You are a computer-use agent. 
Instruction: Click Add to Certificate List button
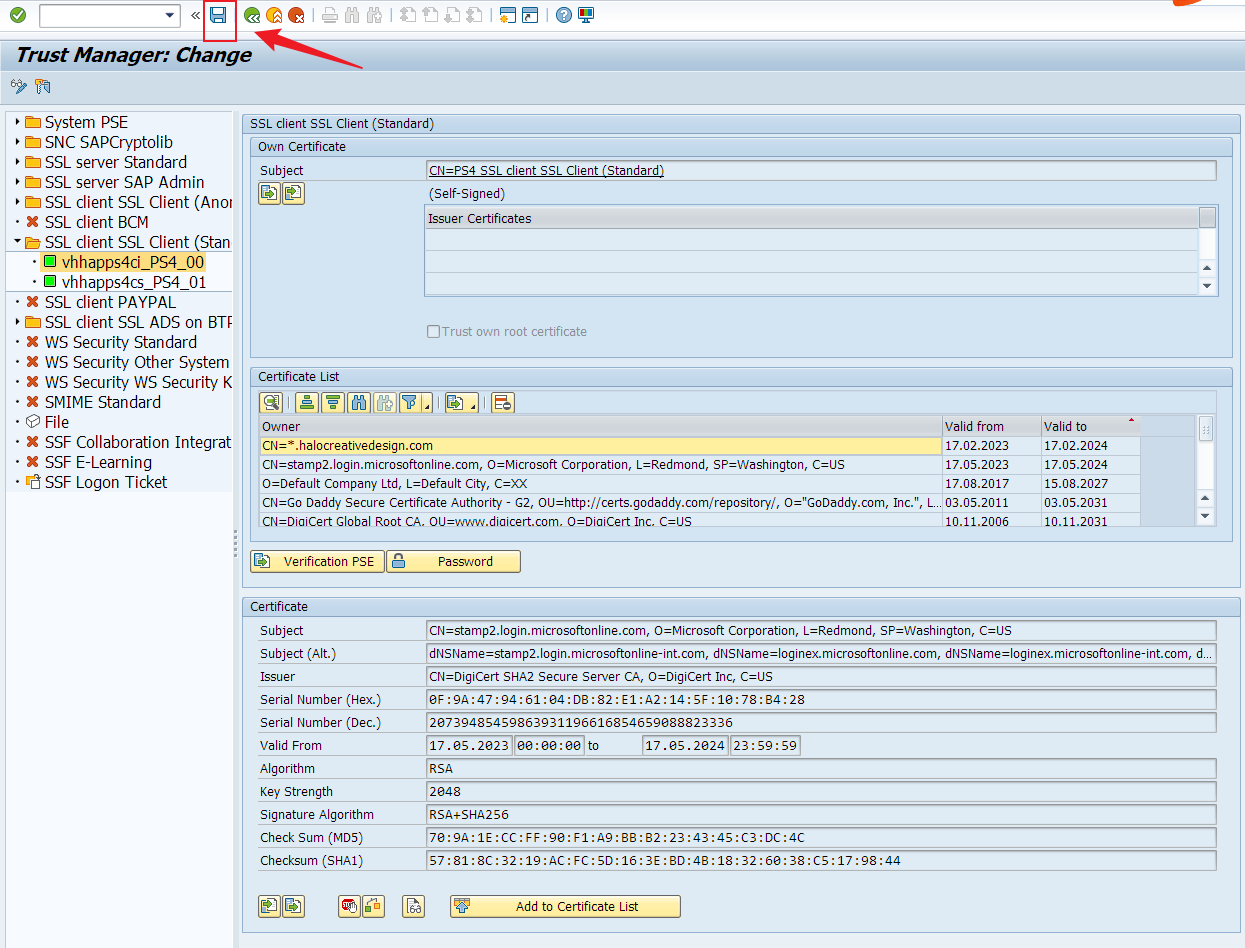pos(565,906)
